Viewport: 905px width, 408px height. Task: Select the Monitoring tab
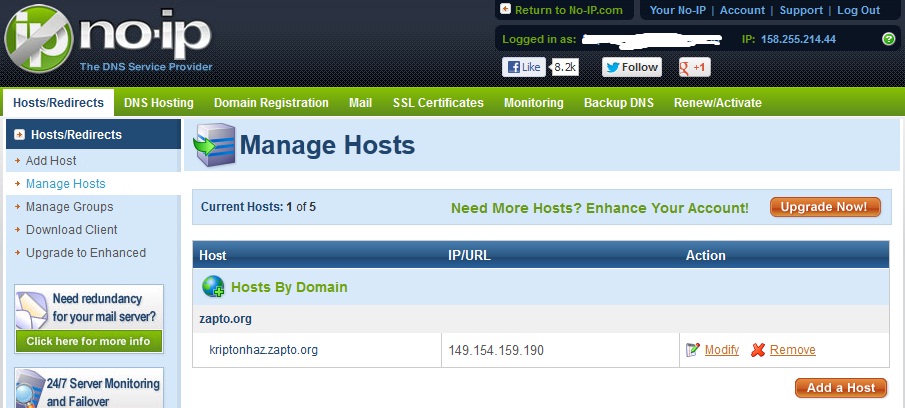click(533, 103)
